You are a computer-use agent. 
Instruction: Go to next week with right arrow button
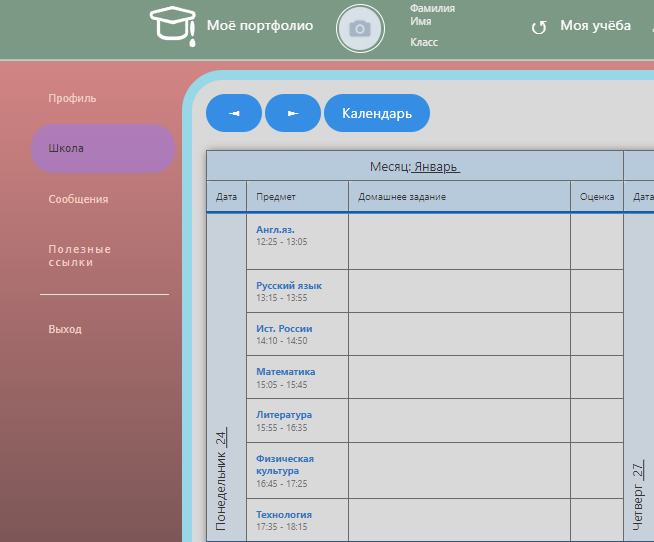click(293, 113)
